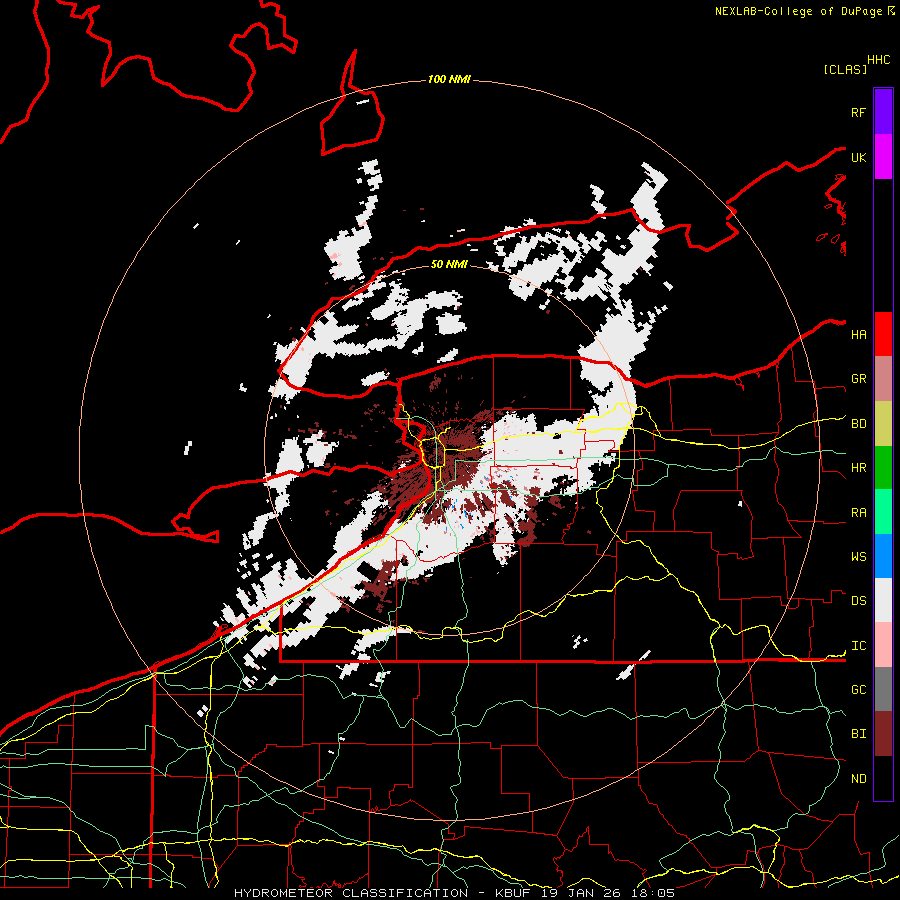
Task: Click the IC legend label
Action: [858, 646]
